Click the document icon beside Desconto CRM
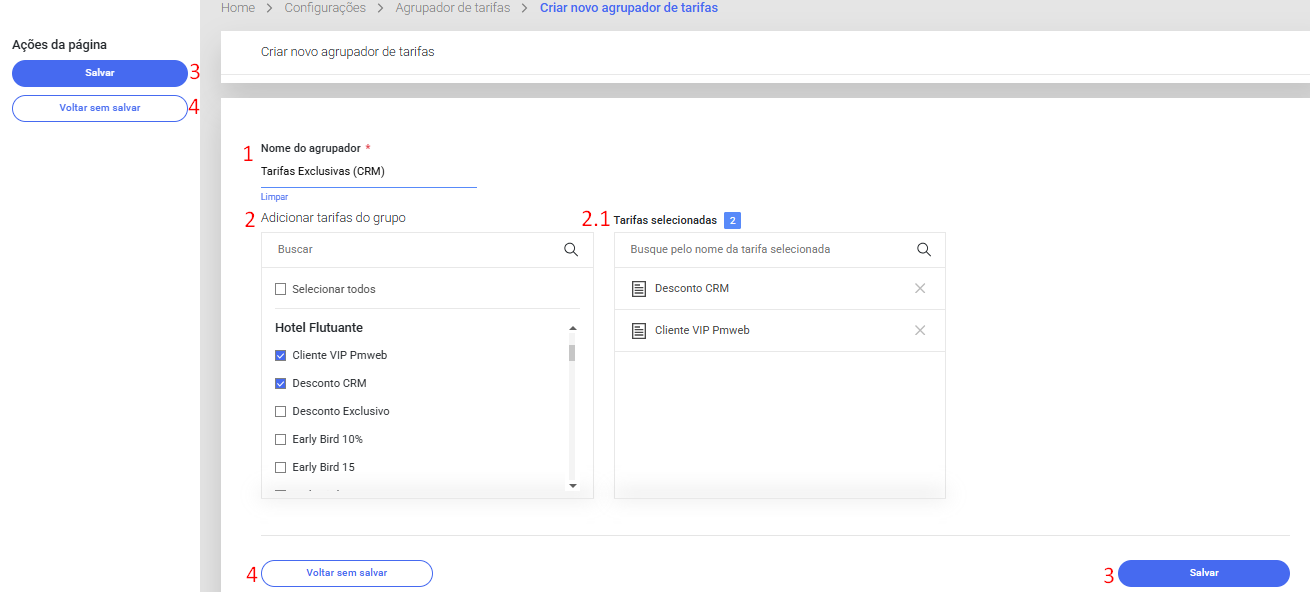Screen dimensions: 1310x592 tap(639, 289)
